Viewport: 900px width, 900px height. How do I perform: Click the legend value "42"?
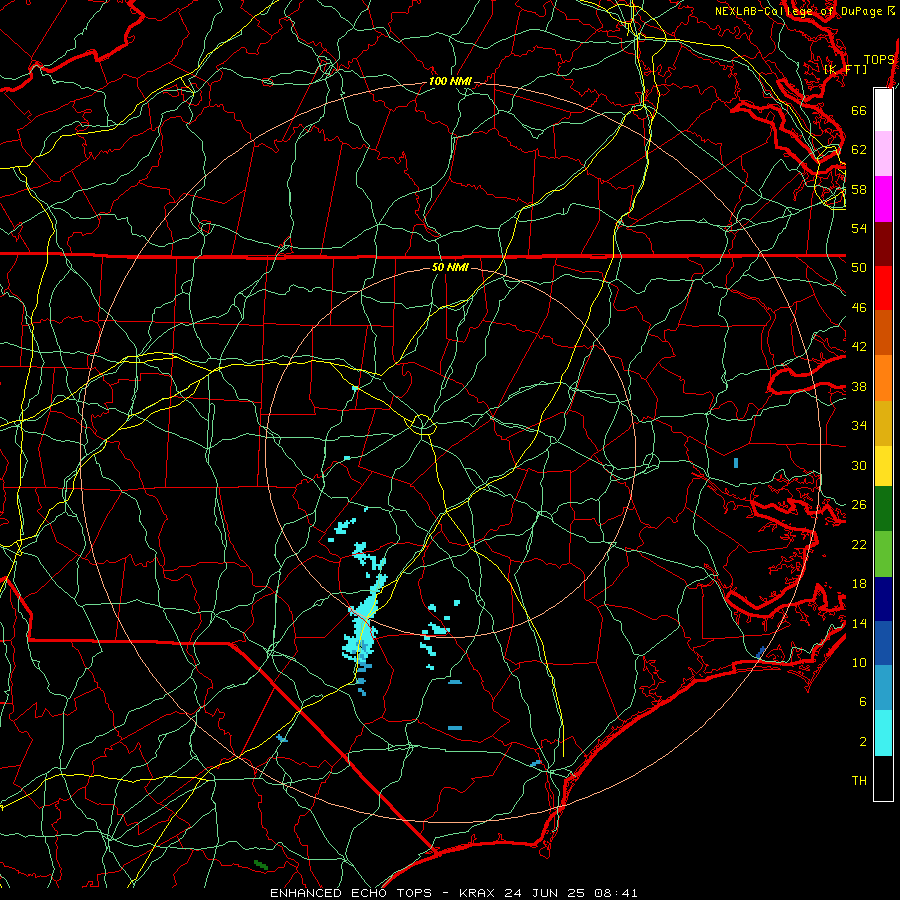click(859, 347)
